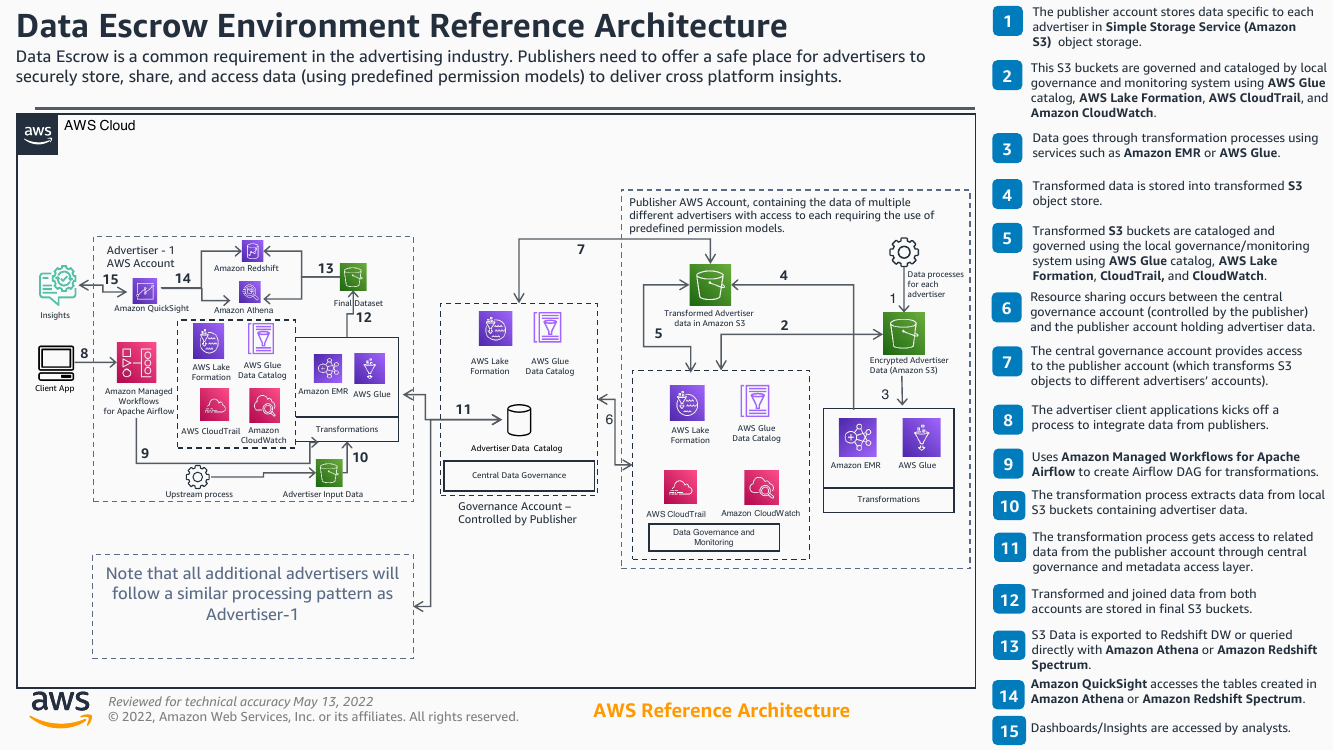Image resolution: width=1334 pixels, height=750 pixels.
Task: Select the Final Dataset S3 bucket icon
Action: [x=354, y=276]
